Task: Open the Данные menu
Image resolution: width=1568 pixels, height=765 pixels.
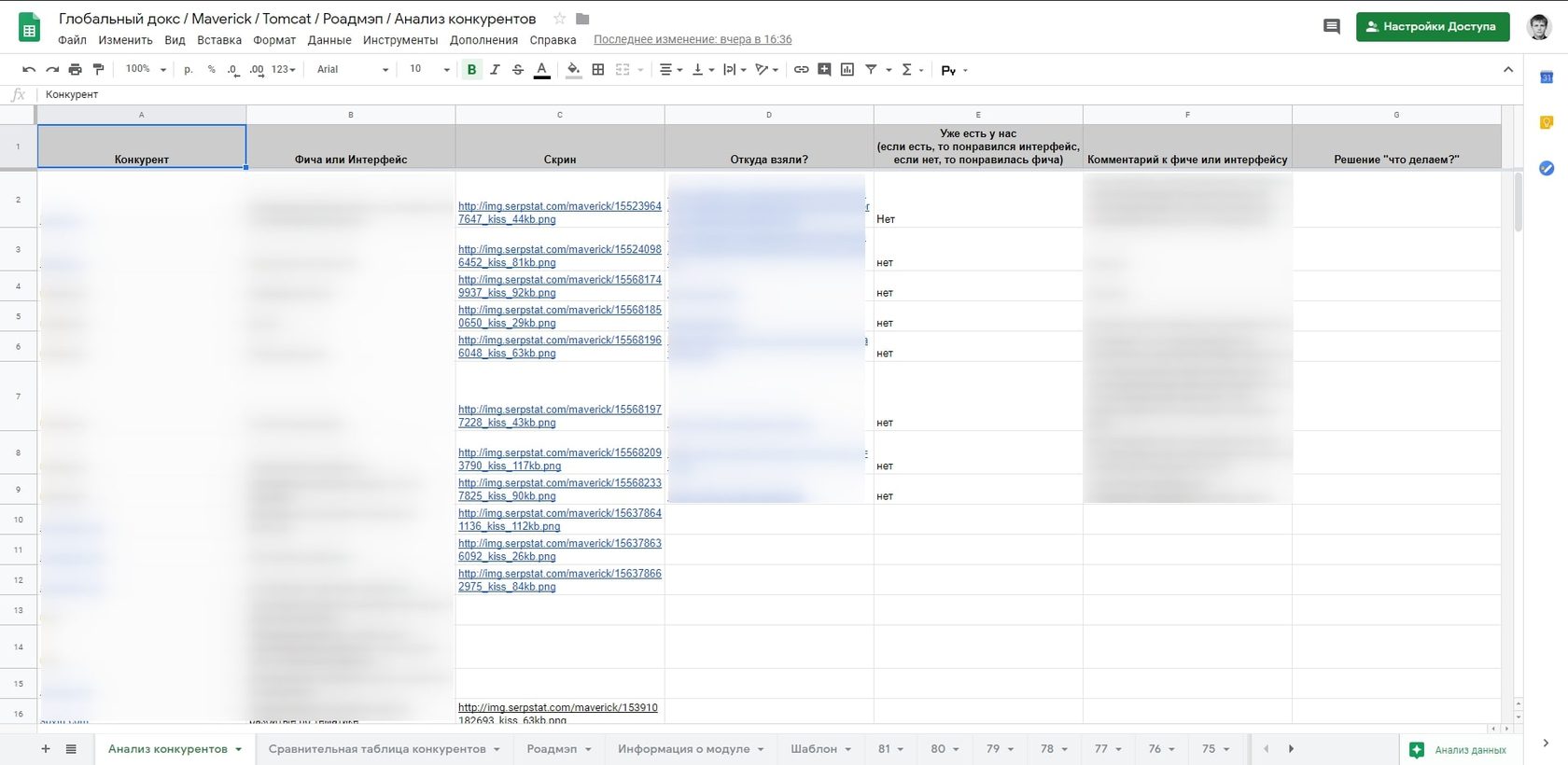Action: tap(329, 40)
